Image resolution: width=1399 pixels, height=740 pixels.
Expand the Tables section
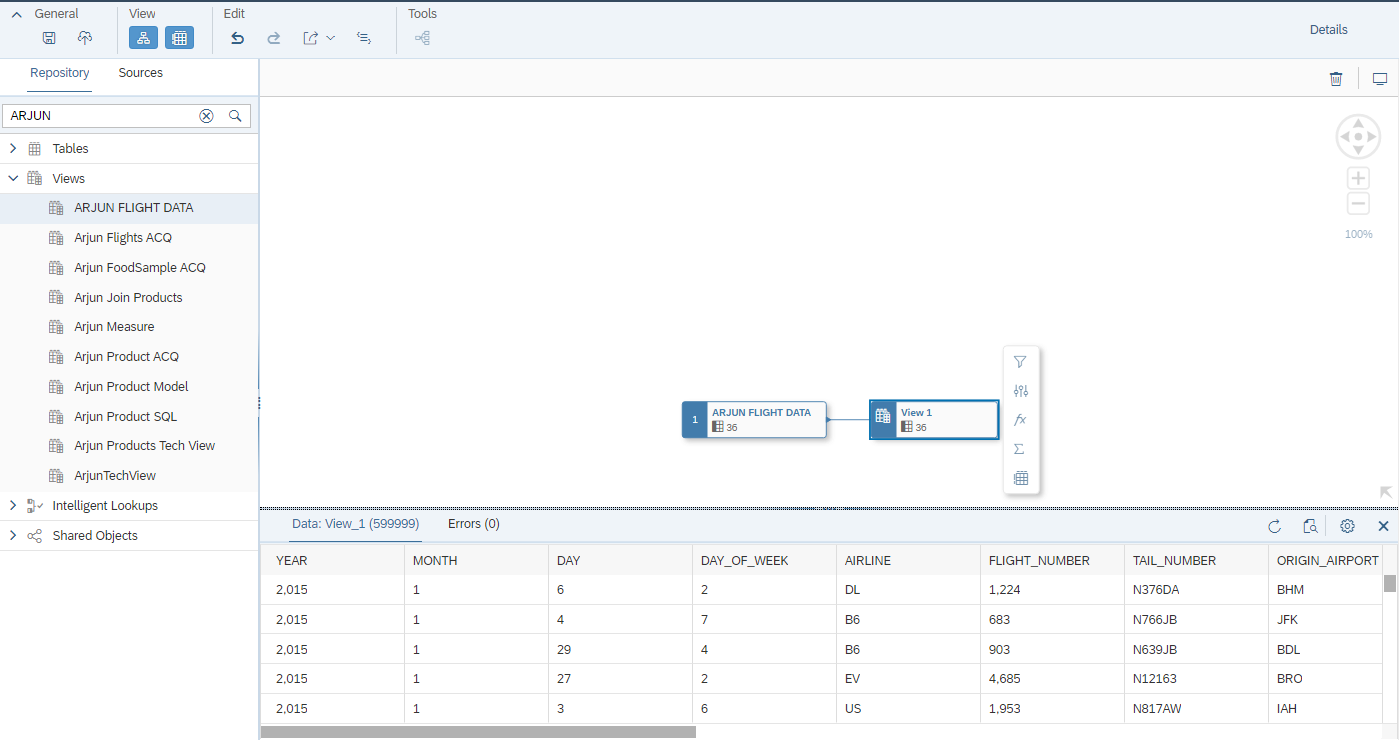pos(13,148)
